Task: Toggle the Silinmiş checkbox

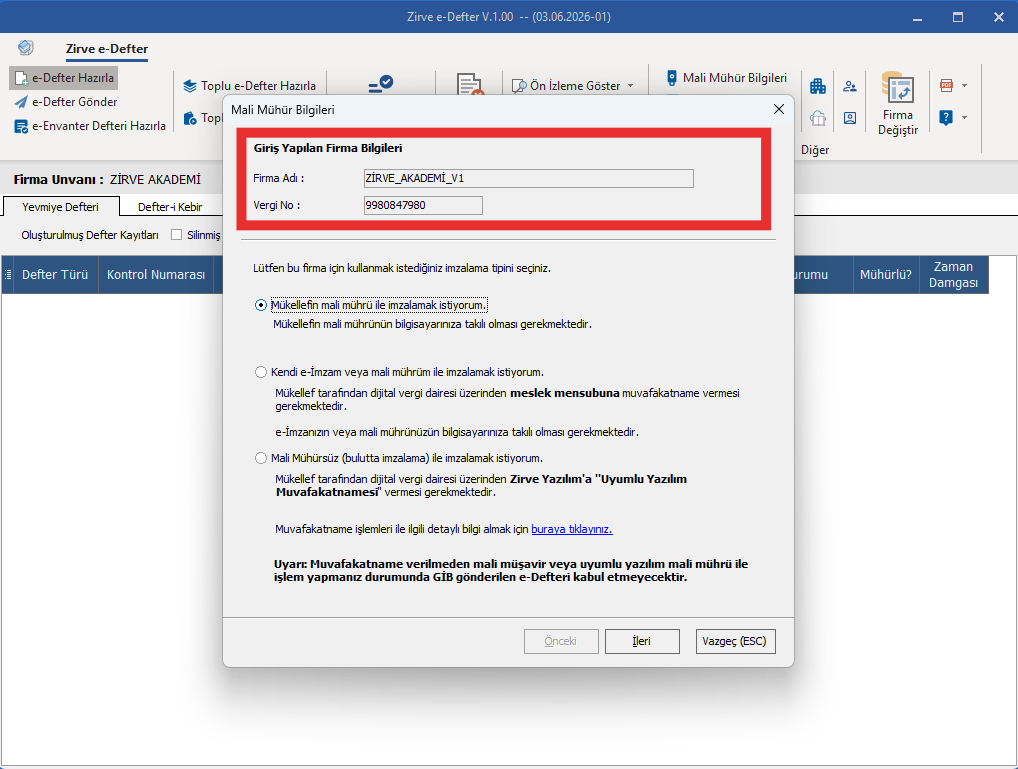Action: [176, 234]
